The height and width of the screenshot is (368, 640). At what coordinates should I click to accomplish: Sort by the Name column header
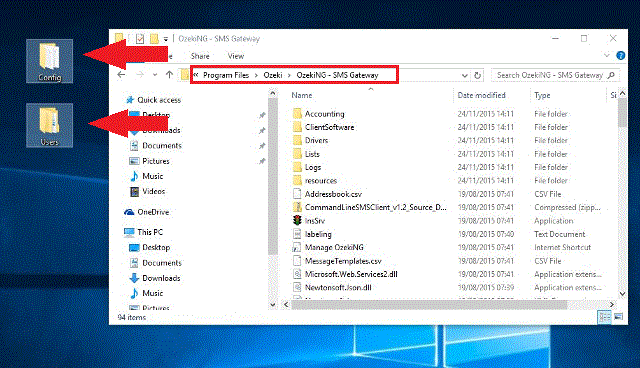[x=302, y=95]
